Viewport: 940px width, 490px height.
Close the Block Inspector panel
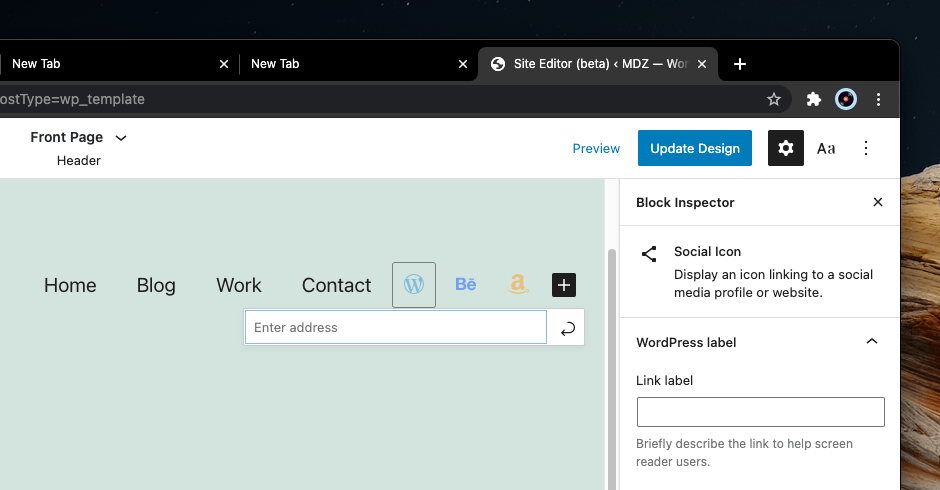878,202
